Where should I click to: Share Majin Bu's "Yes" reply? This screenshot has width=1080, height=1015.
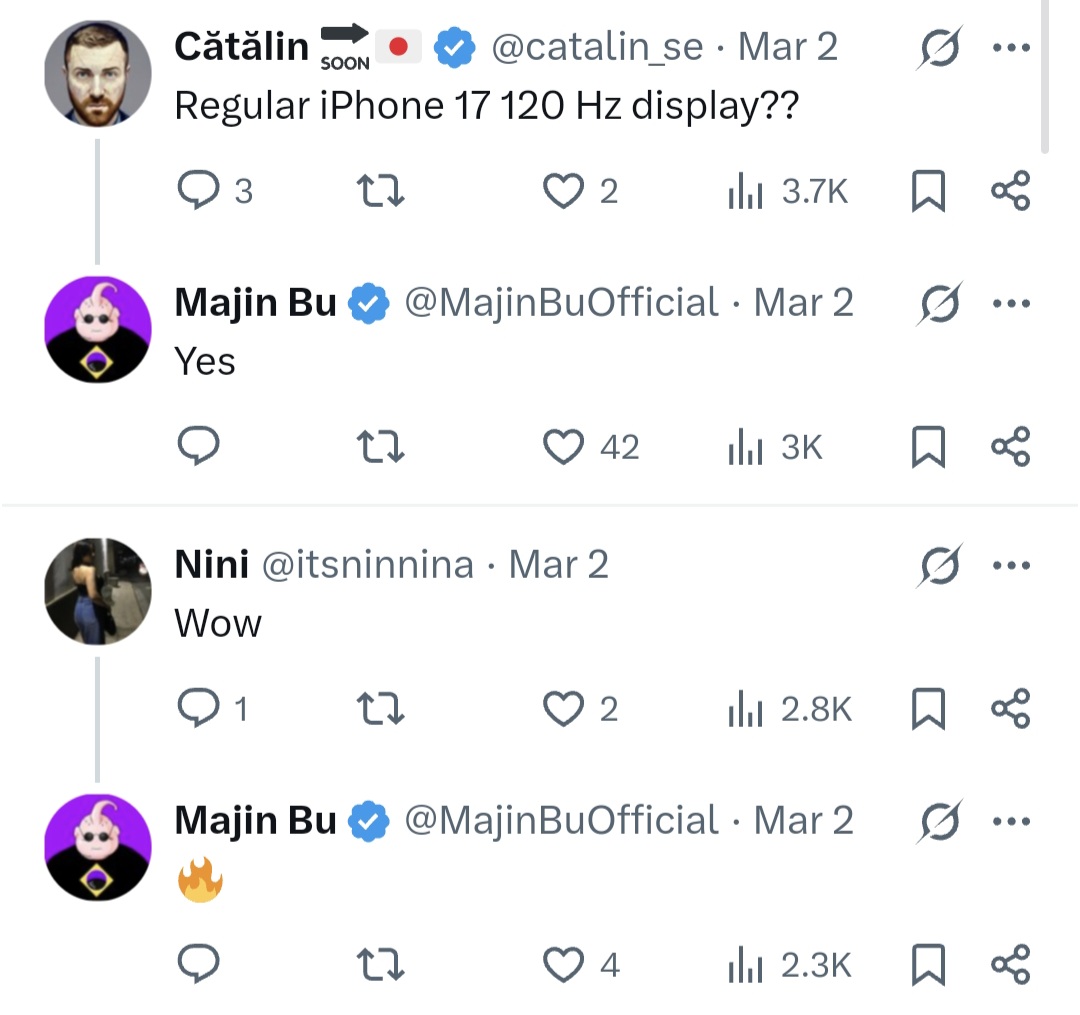[1010, 447]
